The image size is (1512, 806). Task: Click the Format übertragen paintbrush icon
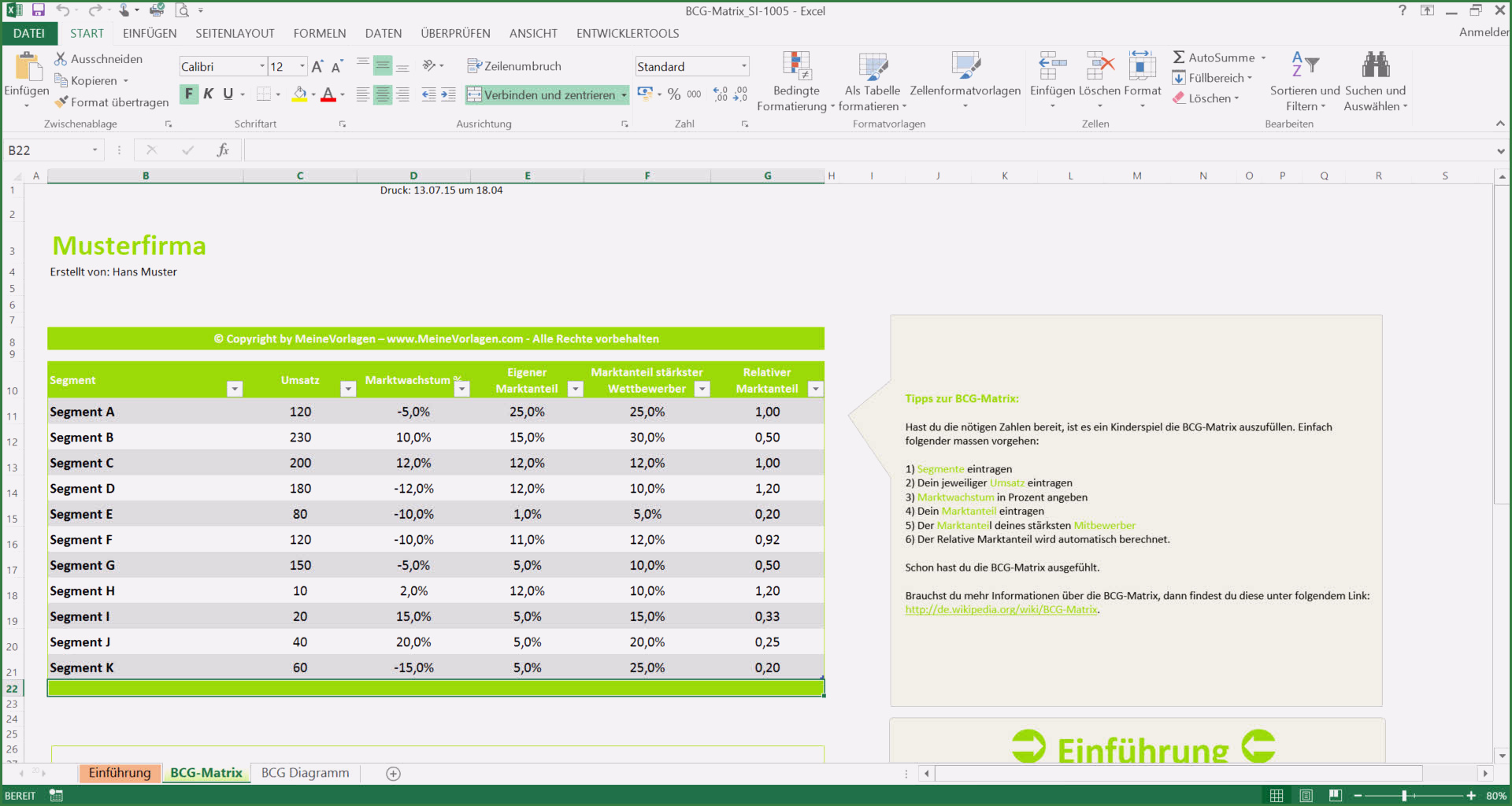pos(61,102)
